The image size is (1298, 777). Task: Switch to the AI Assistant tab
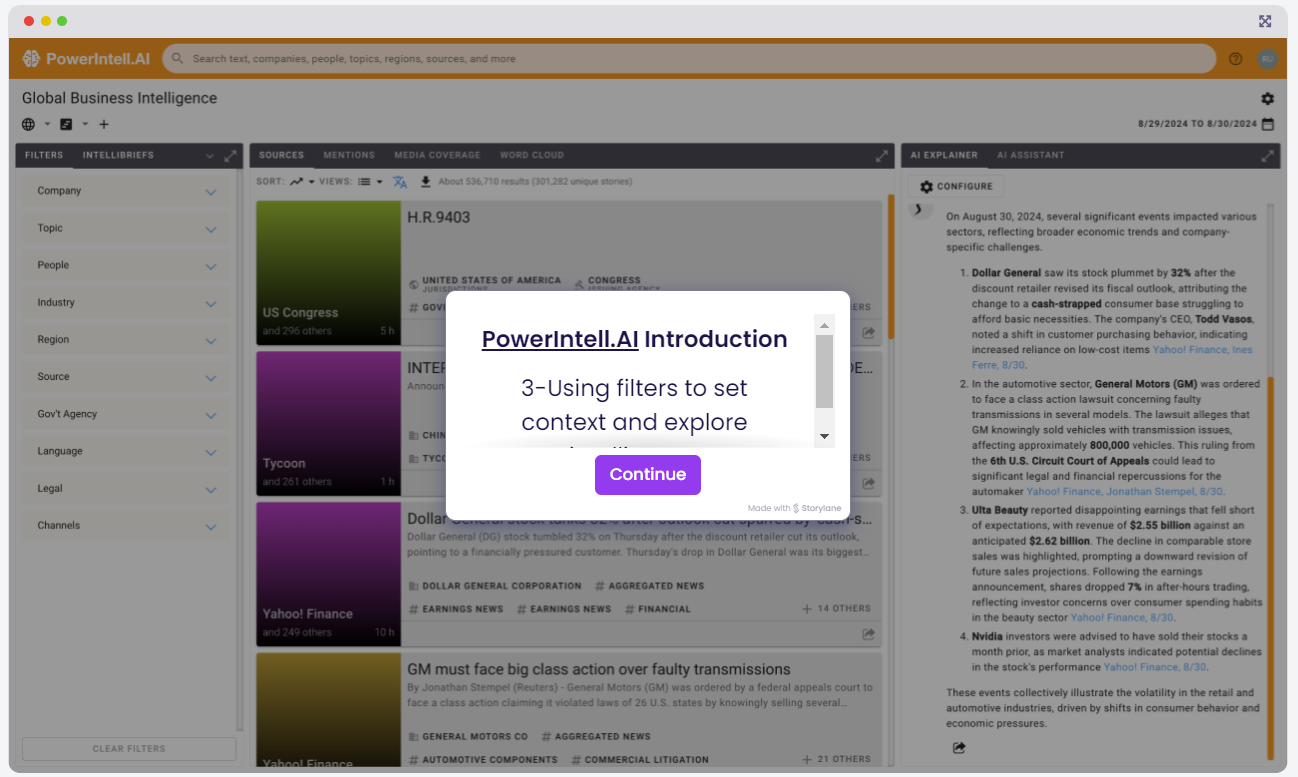click(x=1030, y=155)
